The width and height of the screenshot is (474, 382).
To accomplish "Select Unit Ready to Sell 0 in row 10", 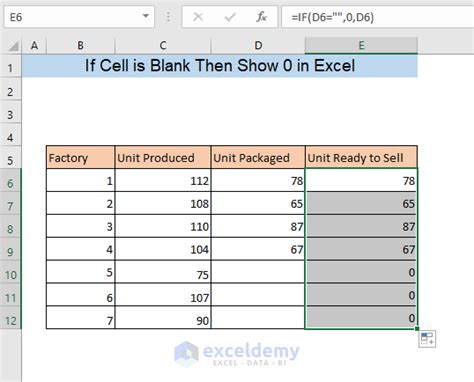I will [x=361, y=272].
